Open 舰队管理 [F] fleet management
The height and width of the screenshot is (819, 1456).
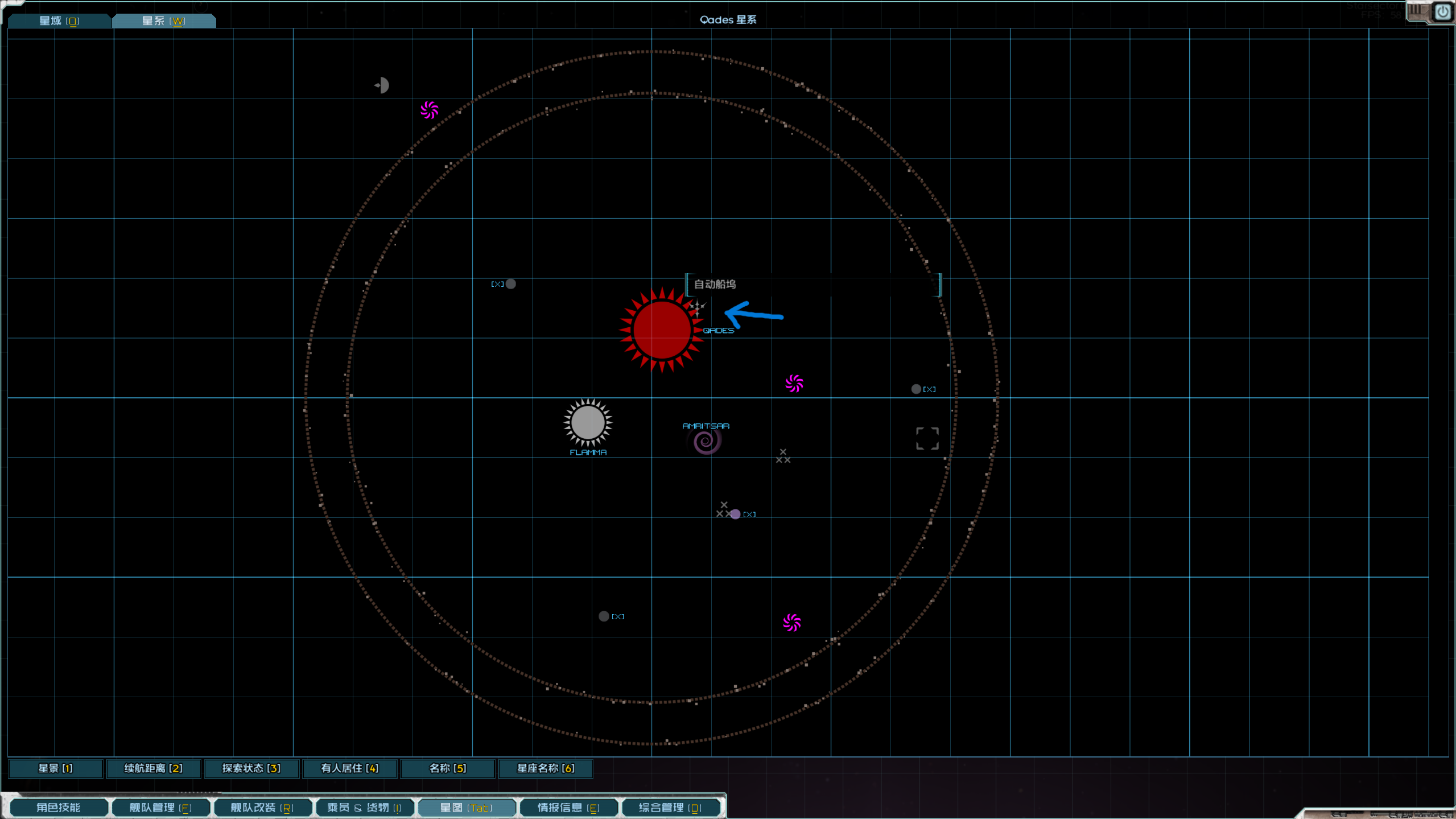tap(160, 808)
